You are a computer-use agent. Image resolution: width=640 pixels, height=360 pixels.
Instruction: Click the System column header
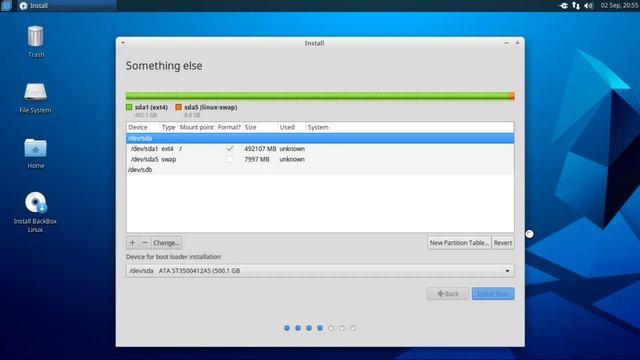click(409, 127)
